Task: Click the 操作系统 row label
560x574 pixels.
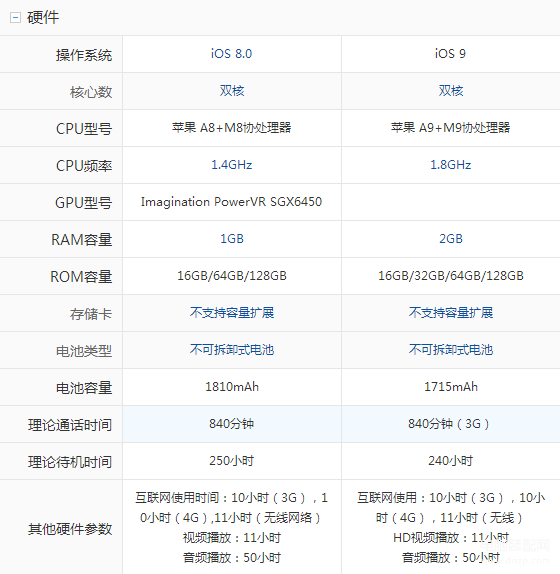Action: [84, 55]
